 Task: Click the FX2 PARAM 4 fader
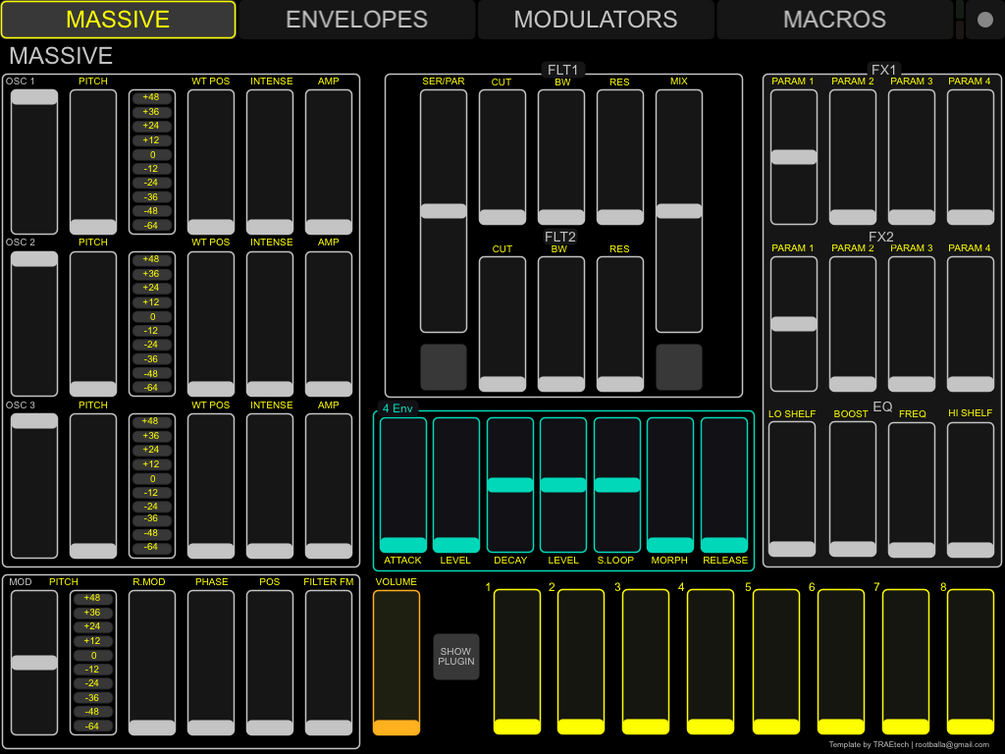[x=970, y=324]
